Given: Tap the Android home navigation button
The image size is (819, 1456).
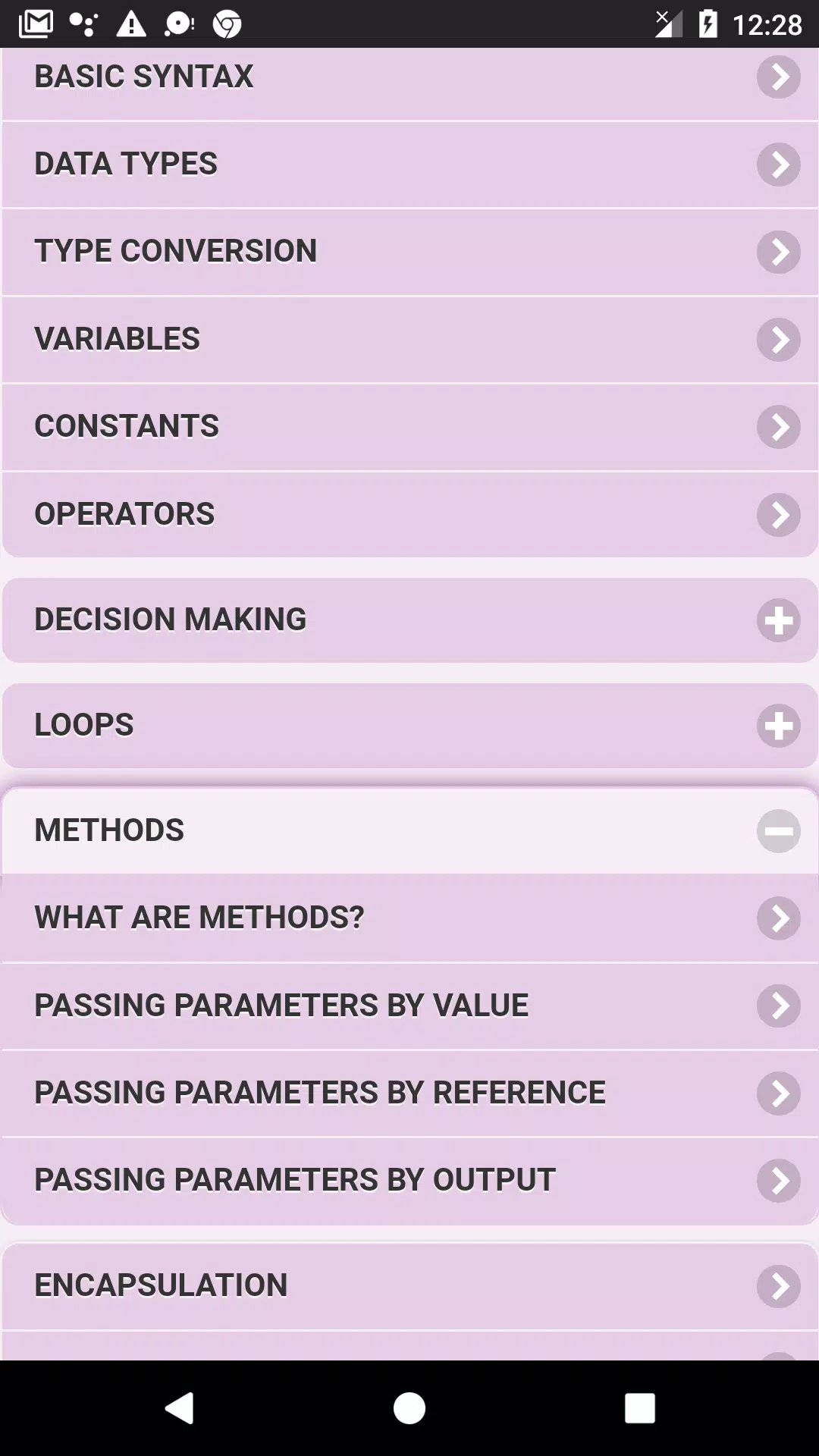Looking at the screenshot, I should [x=409, y=1408].
